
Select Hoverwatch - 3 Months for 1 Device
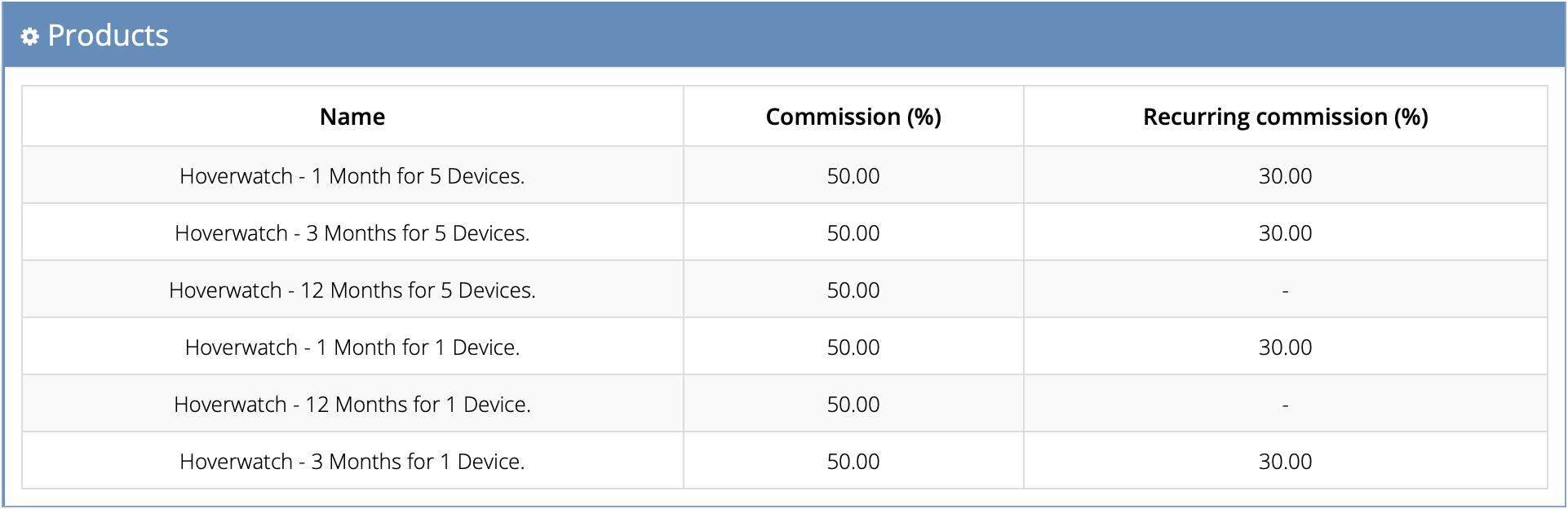[352, 462]
